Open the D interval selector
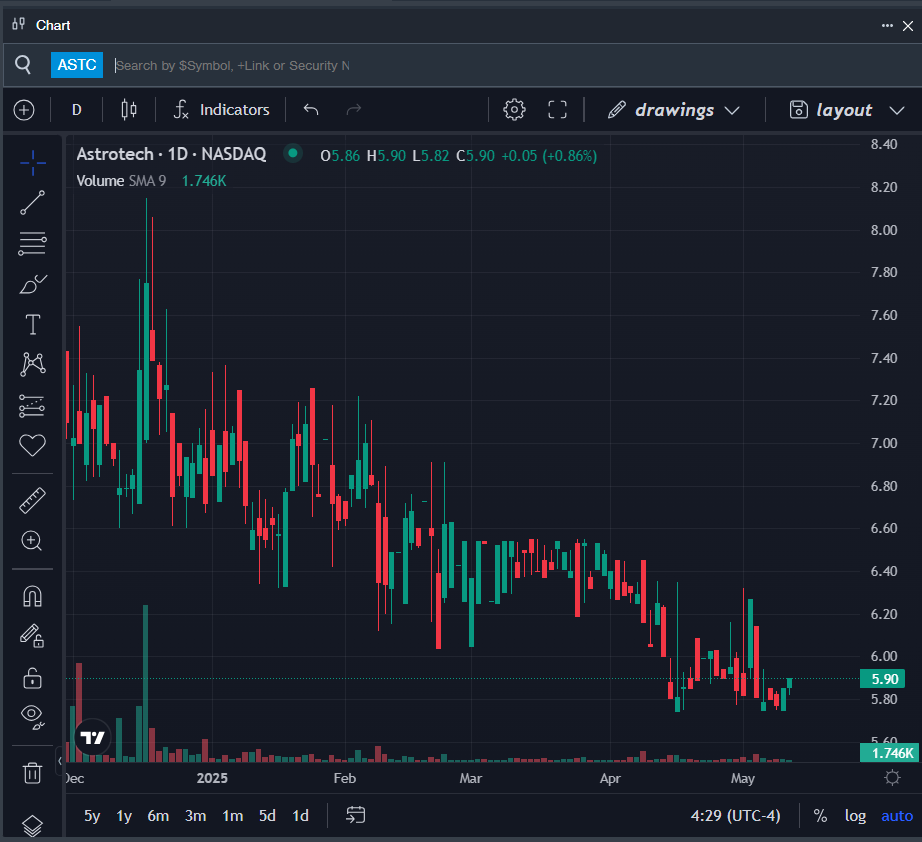 pos(76,110)
